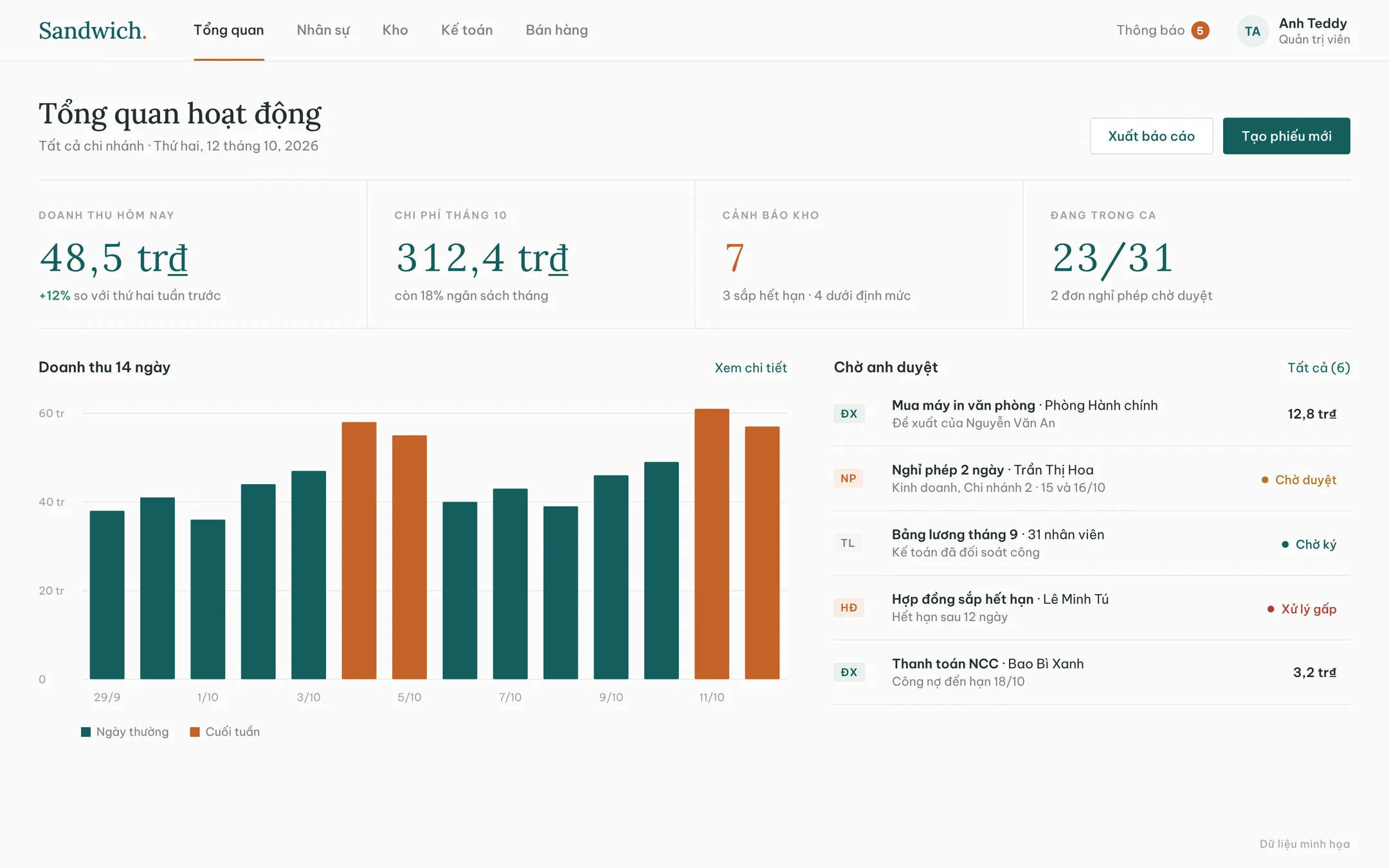Open Bảng lương tháng 9 item
This screenshot has width=1389, height=868.
[1092, 543]
